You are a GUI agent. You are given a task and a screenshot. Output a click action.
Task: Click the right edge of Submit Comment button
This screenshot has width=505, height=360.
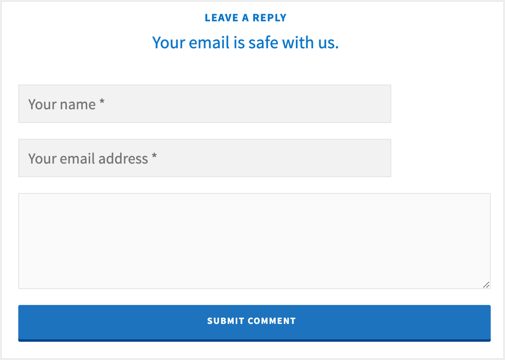[484, 323]
